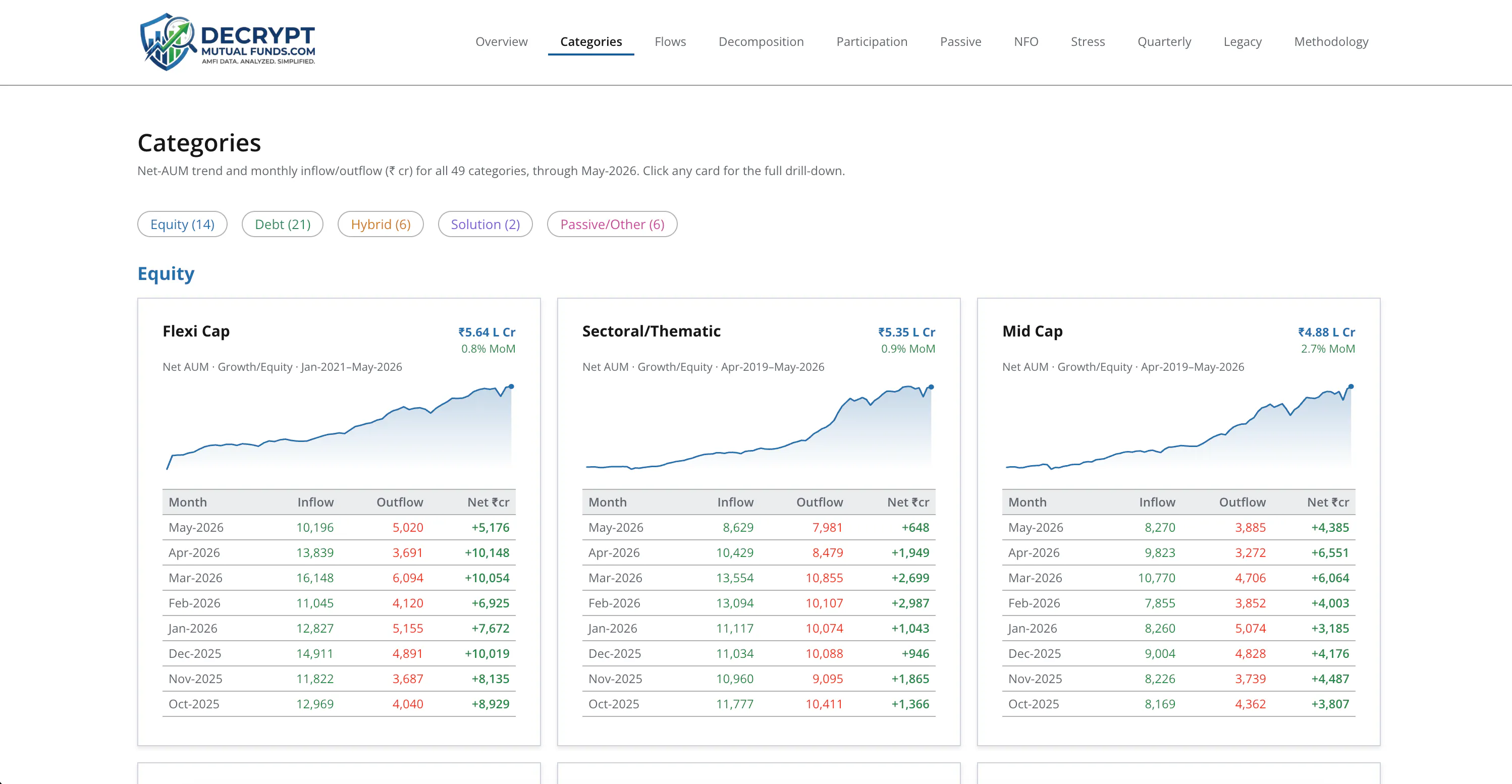Viewport: 1512px width, 784px height.
Task: Click Sectoral/Thematic Mar-2026 inflow 13,554
Action: (x=735, y=578)
